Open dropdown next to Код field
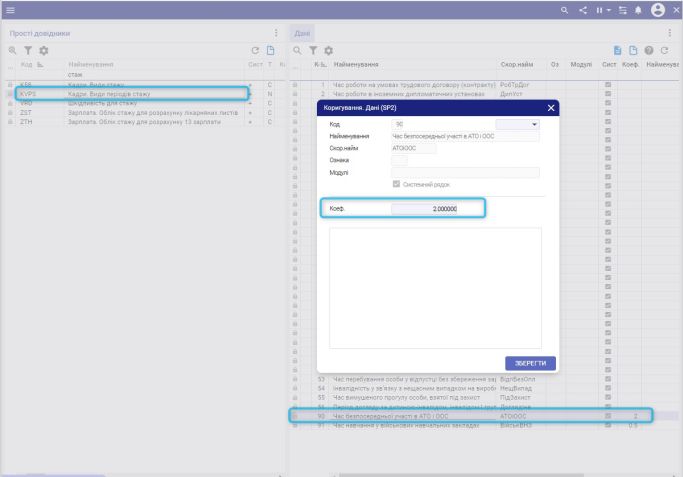Screen dimensions: 683x477 click(x=534, y=124)
